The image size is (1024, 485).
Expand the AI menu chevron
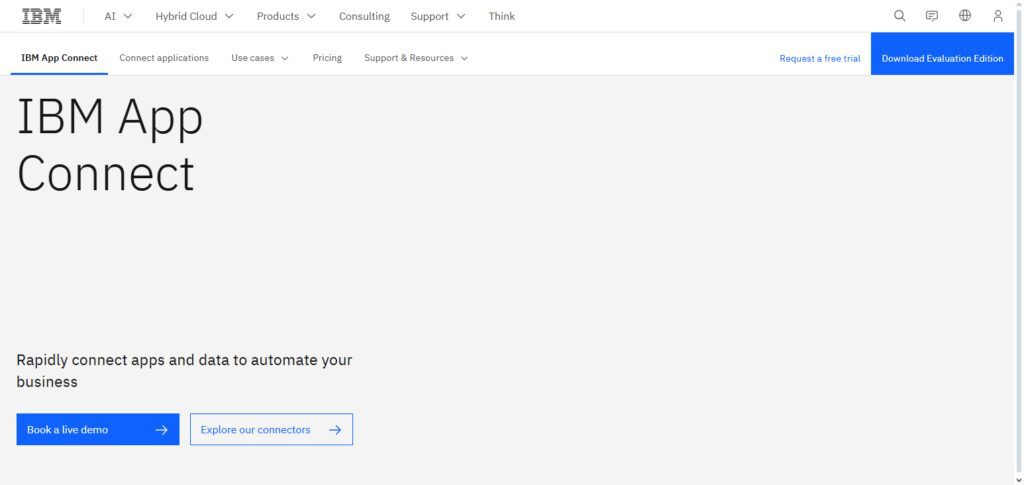[x=127, y=16]
